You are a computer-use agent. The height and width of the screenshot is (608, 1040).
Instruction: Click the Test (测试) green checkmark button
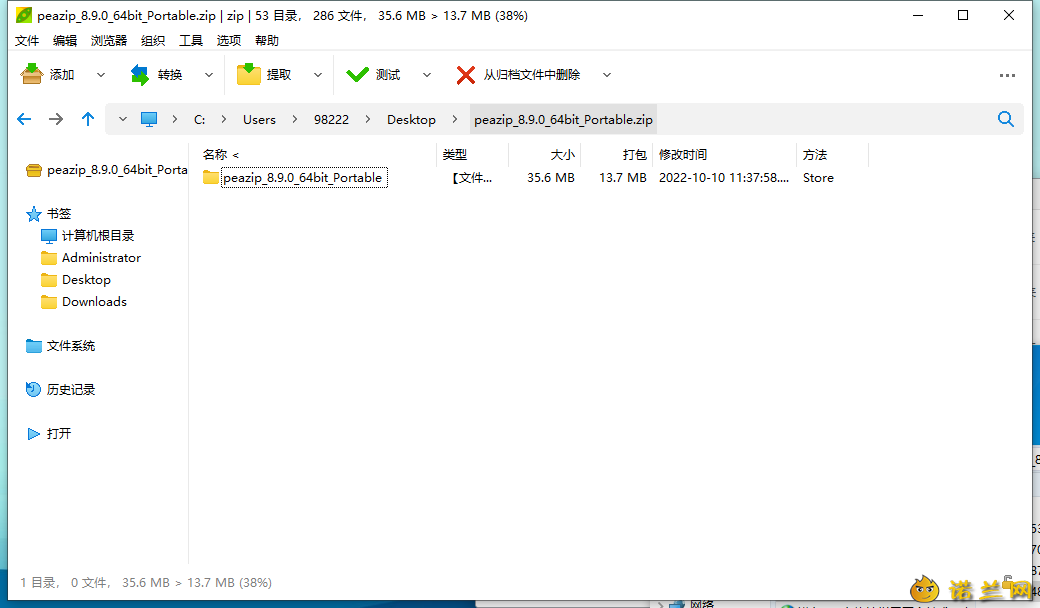pos(373,75)
